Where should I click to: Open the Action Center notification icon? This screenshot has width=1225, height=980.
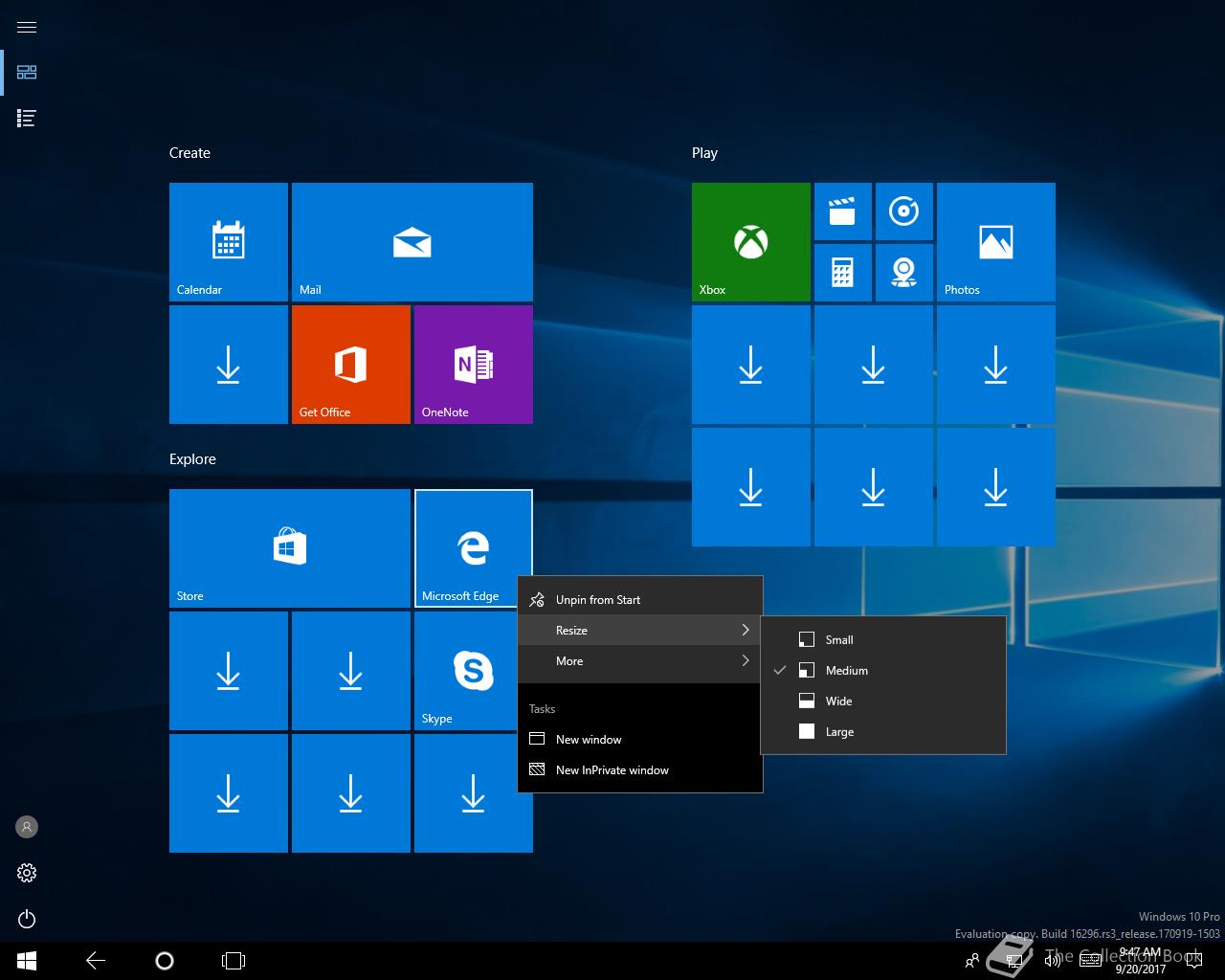pyautogui.click(x=1193, y=961)
